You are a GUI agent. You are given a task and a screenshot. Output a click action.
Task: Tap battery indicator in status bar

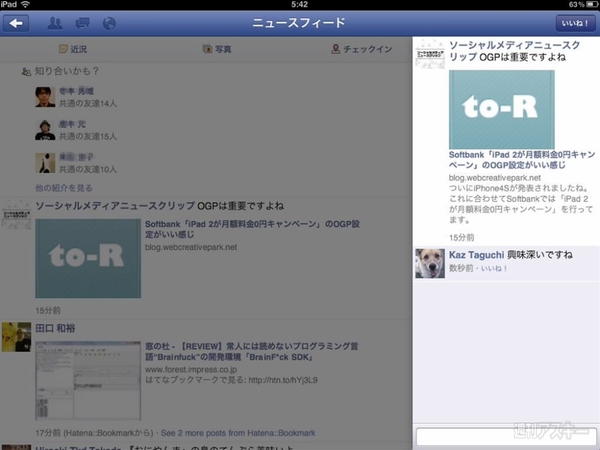[x=592, y=4]
